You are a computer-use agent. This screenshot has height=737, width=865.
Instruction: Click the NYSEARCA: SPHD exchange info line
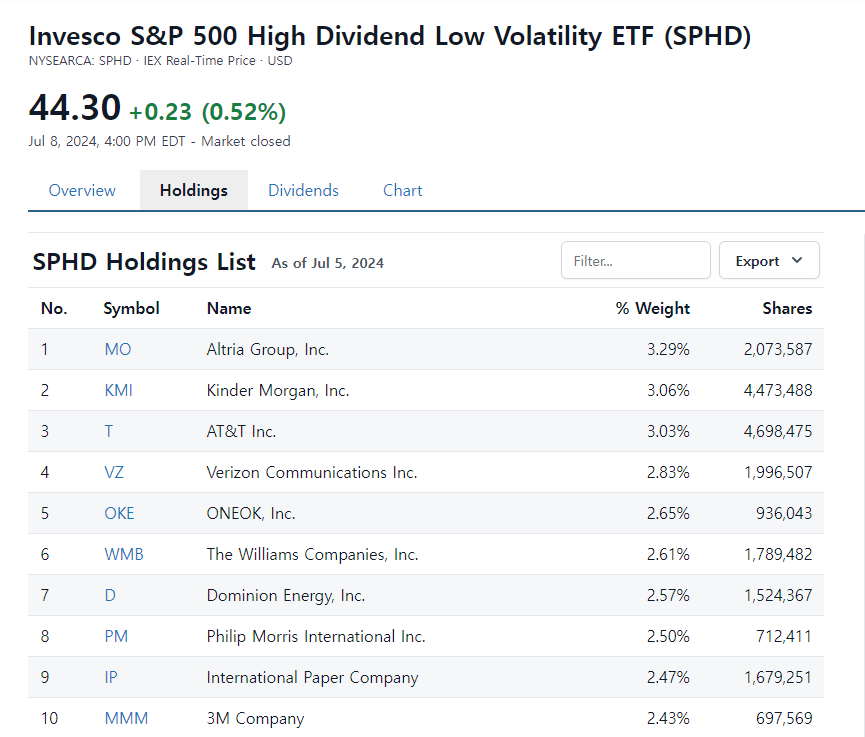[x=161, y=61]
